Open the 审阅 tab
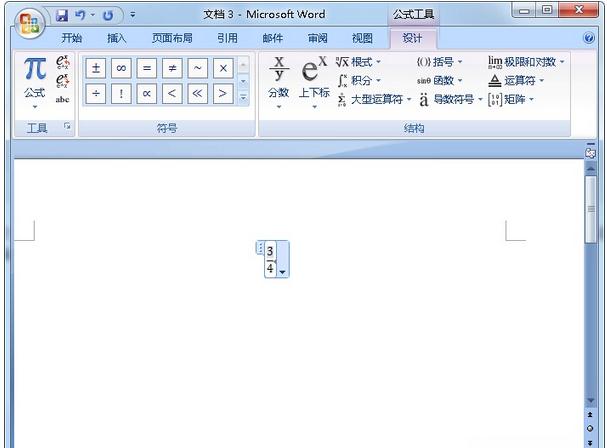 pyautogui.click(x=318, y=38)
